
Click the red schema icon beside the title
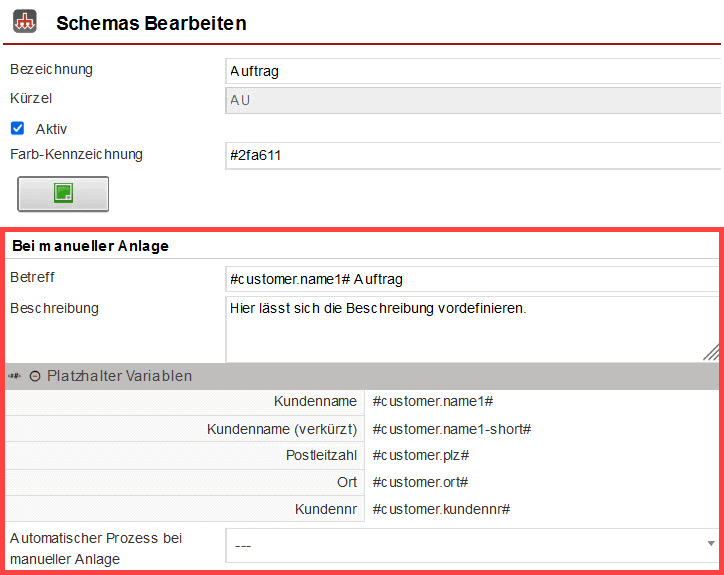(x=25, y=21)
